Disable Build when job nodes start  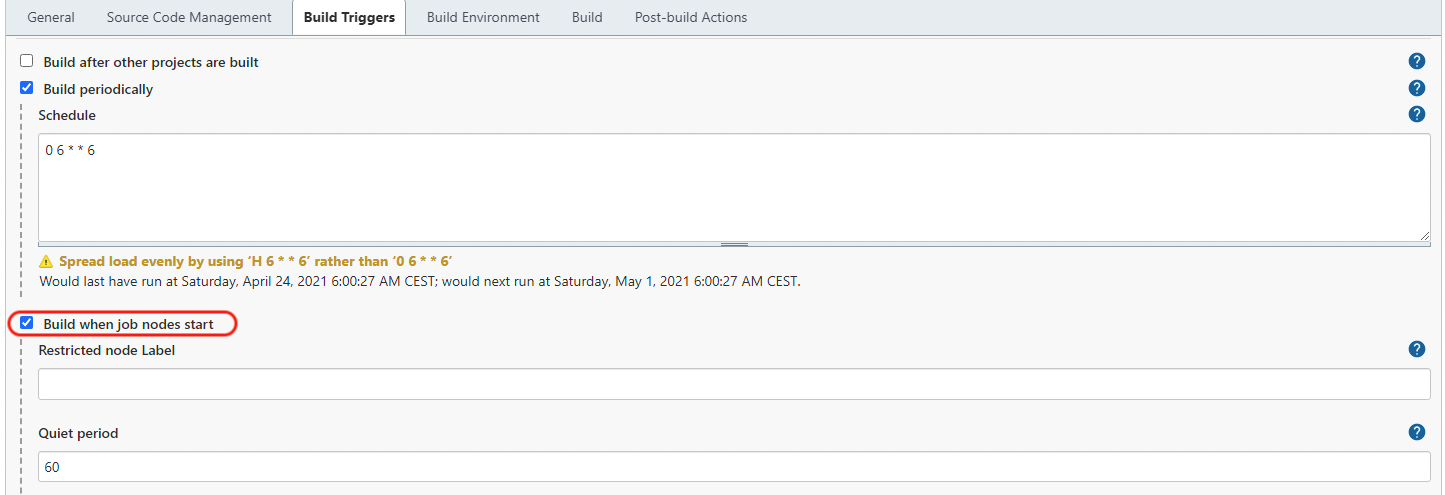[27, 323]
